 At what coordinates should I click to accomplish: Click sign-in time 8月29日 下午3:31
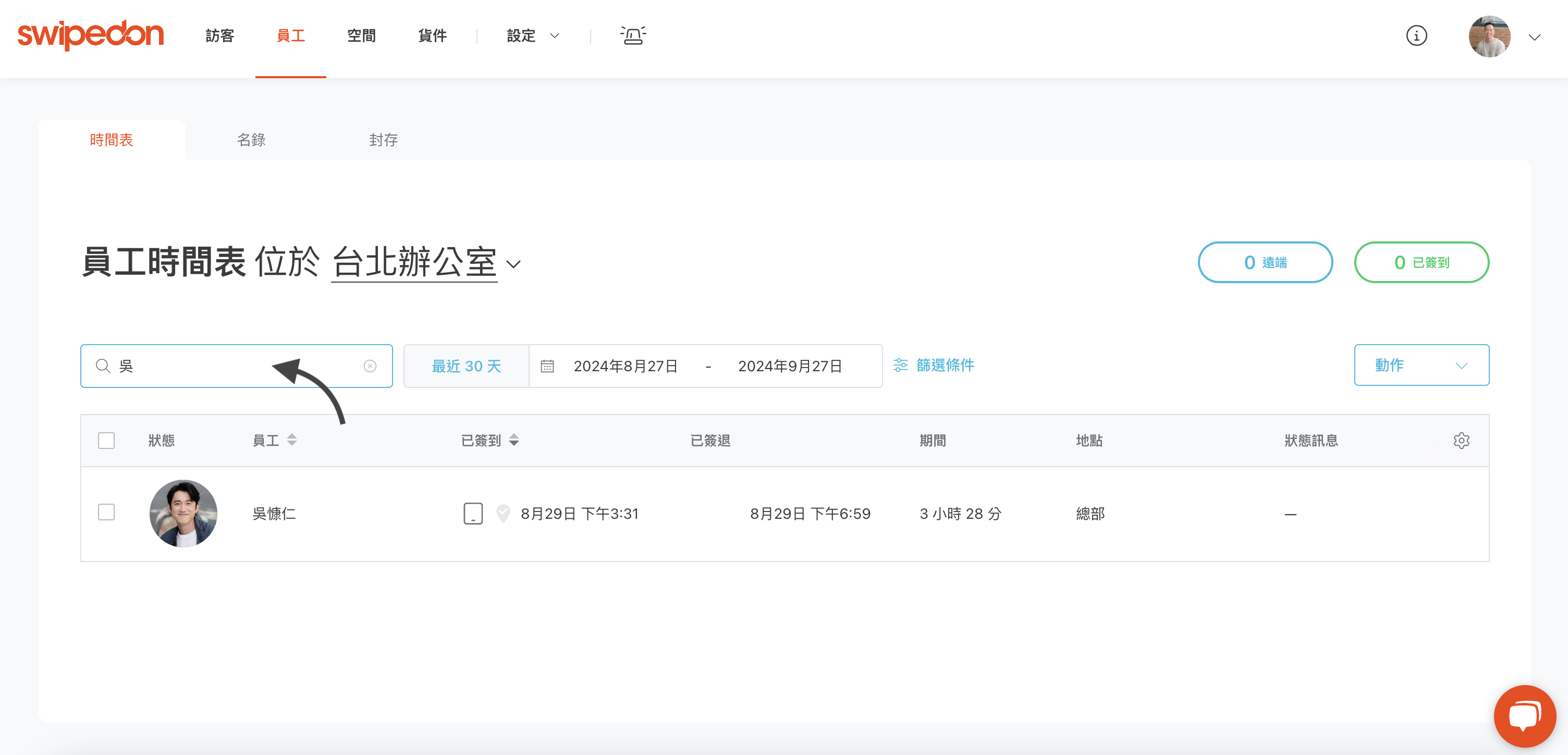click(x=580, y=514)
